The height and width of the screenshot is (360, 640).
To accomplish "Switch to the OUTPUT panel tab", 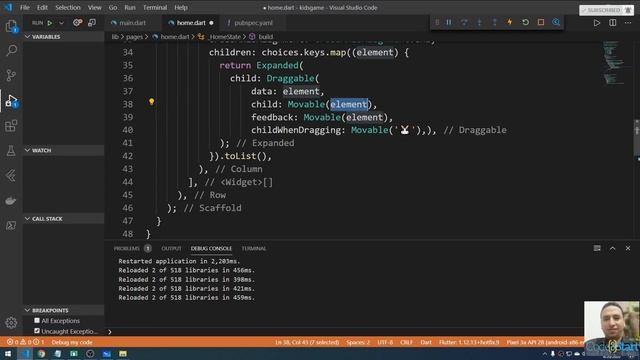I will point(171,248).
